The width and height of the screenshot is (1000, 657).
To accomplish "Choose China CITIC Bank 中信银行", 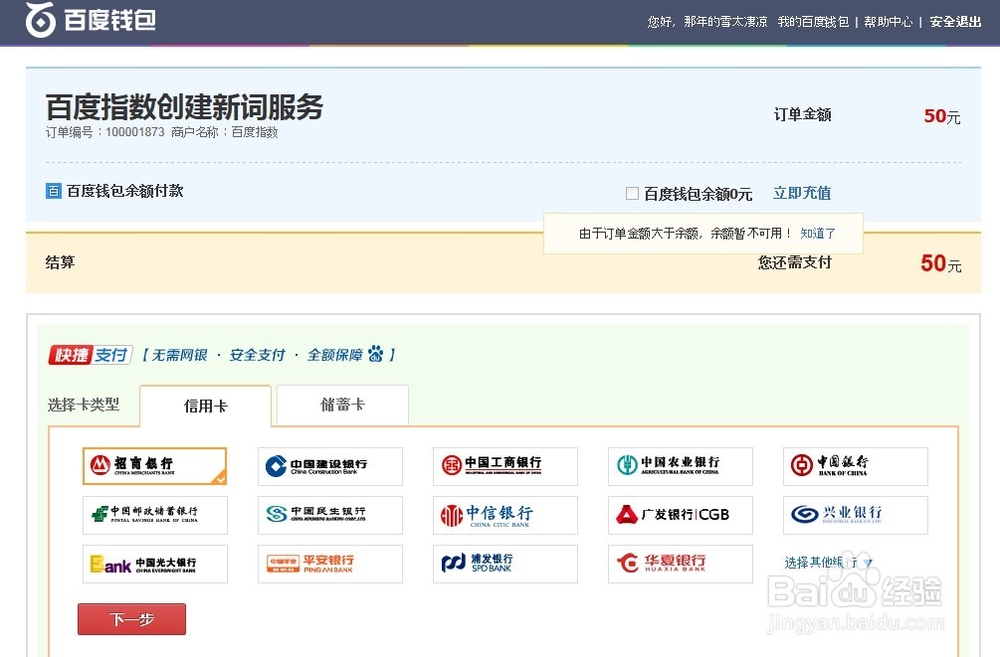I will [505, 515].
